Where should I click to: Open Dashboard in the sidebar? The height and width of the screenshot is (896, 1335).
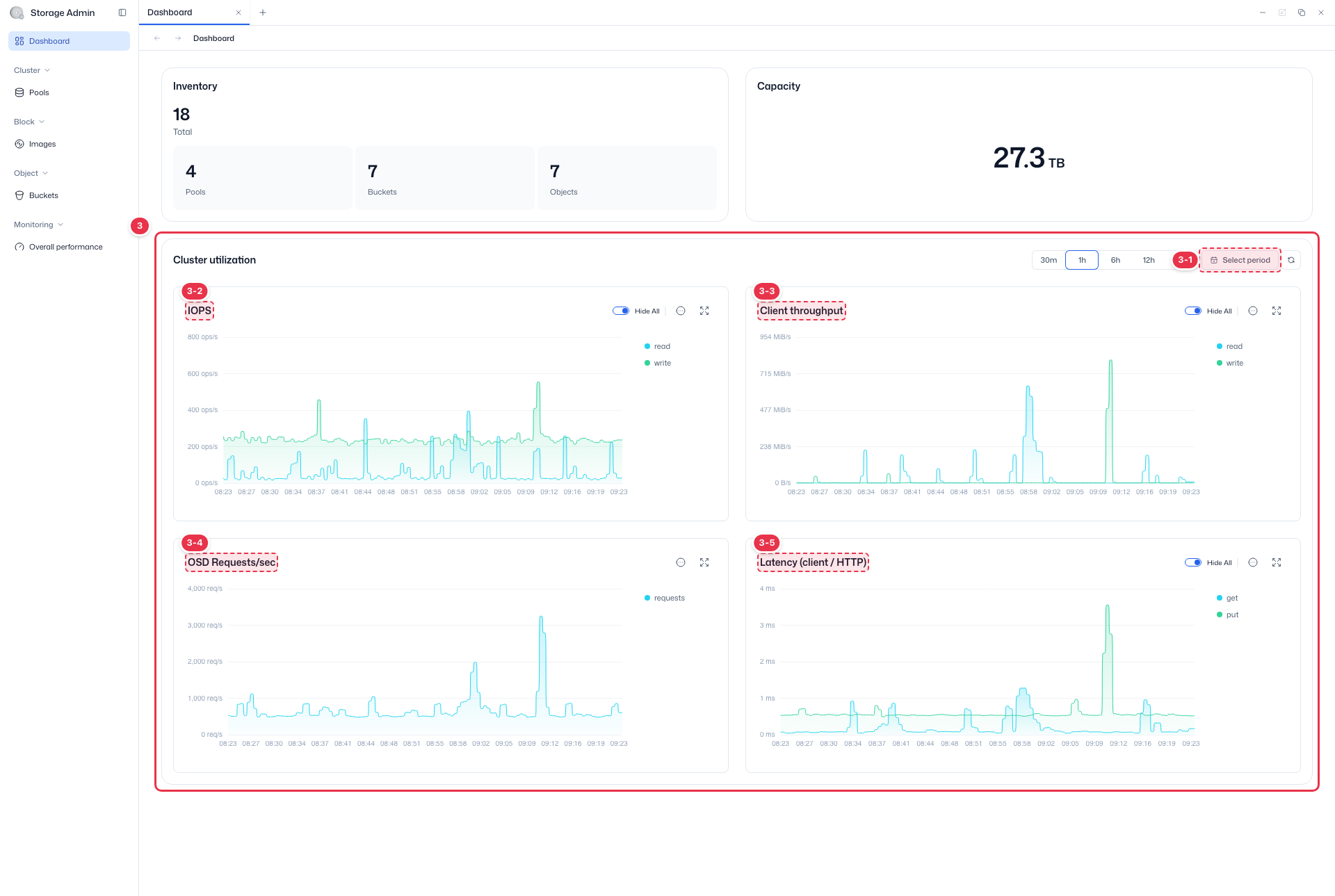pyautogui.click(x=69, y=41)
